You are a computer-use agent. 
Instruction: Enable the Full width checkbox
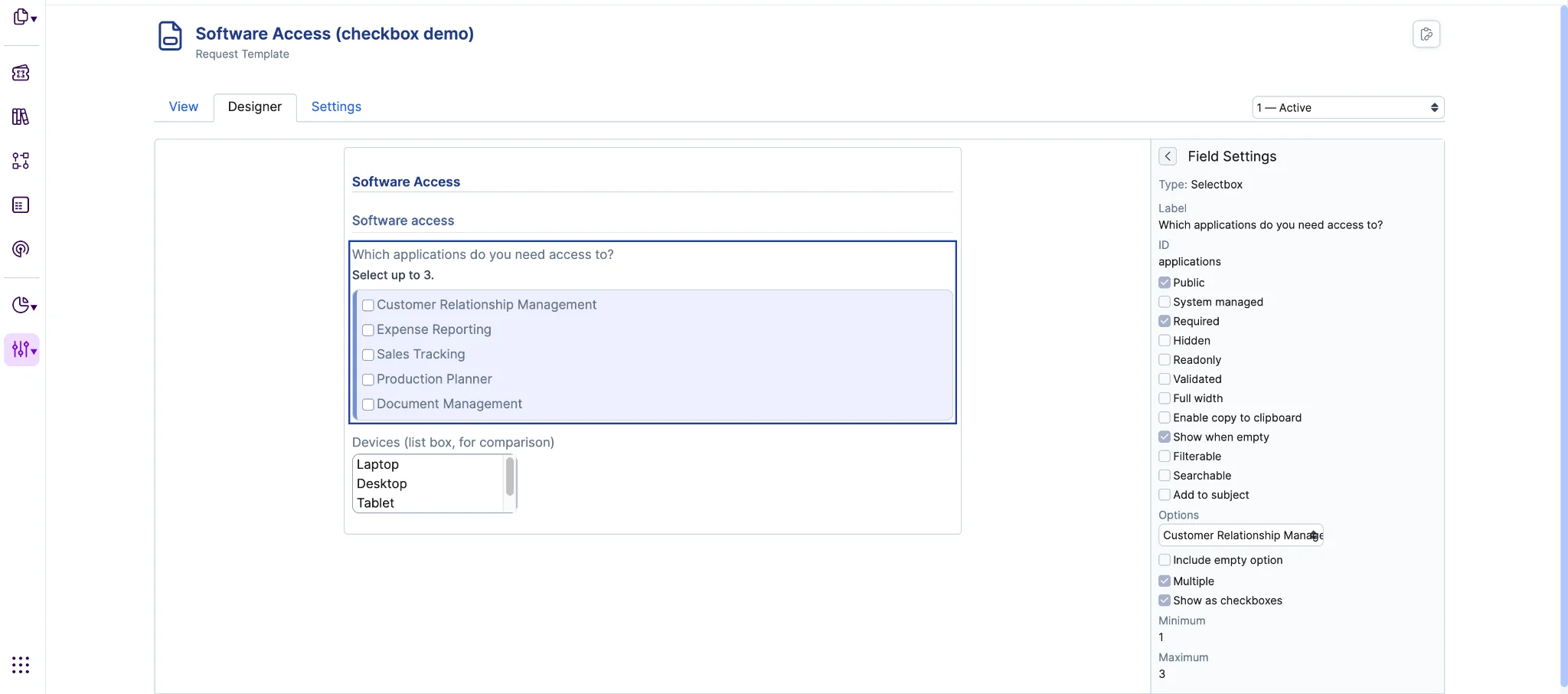[x=1165, y=398]
